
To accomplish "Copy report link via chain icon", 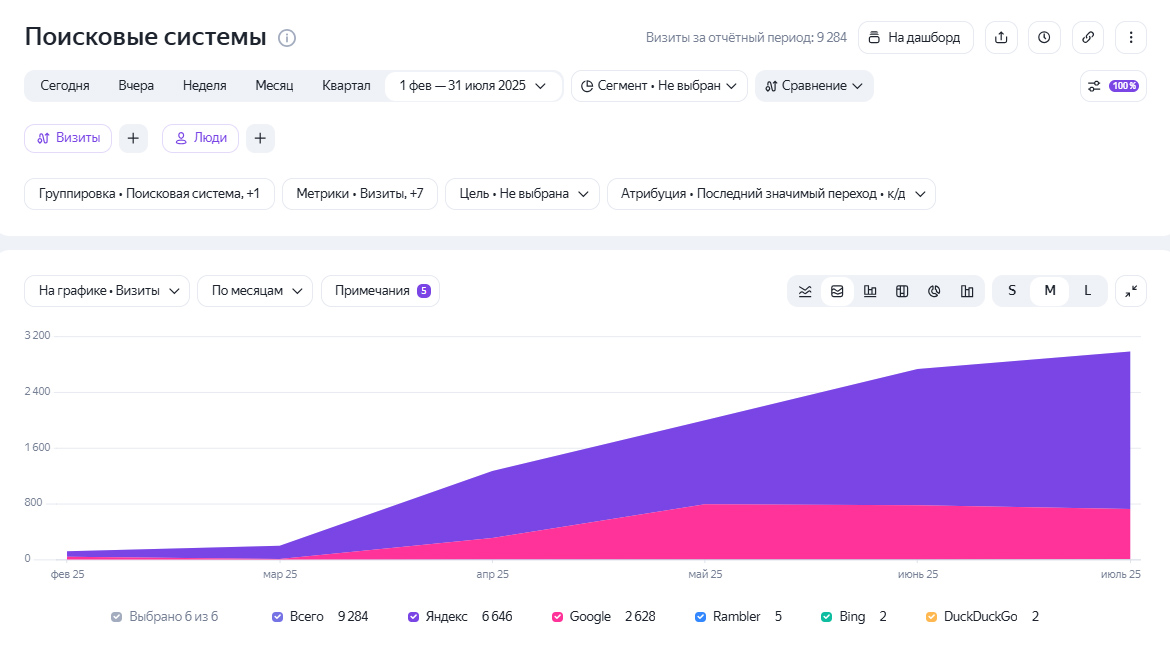I will (1088, 37).
